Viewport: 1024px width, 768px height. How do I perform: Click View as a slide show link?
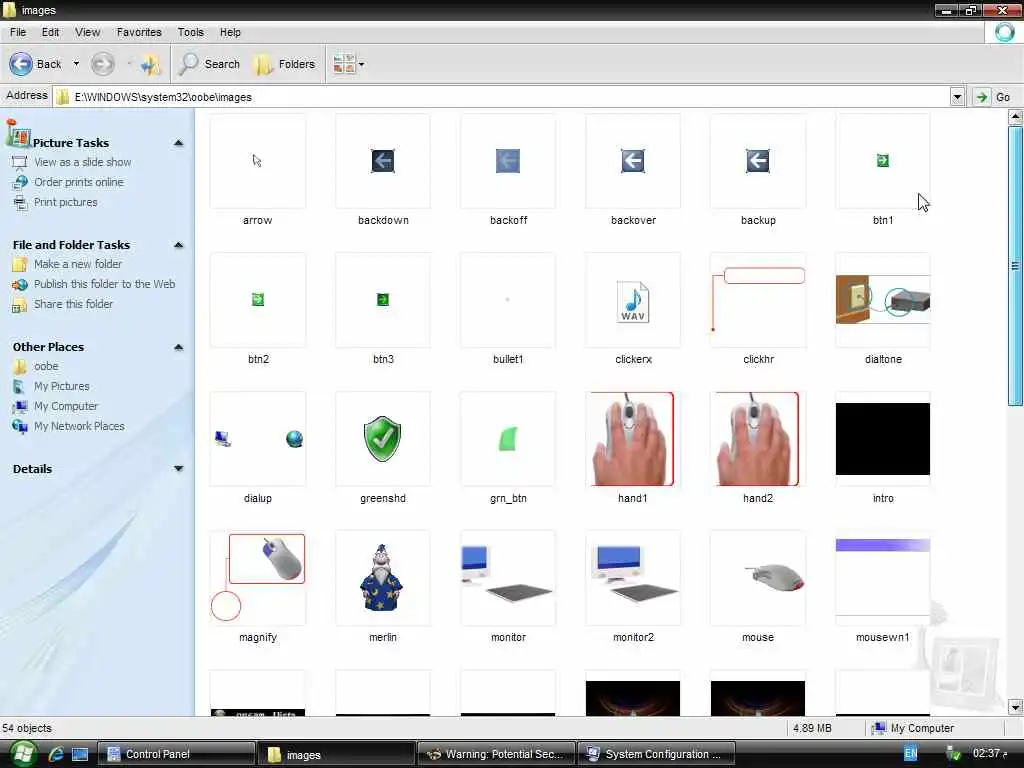[x=82, y=162]
